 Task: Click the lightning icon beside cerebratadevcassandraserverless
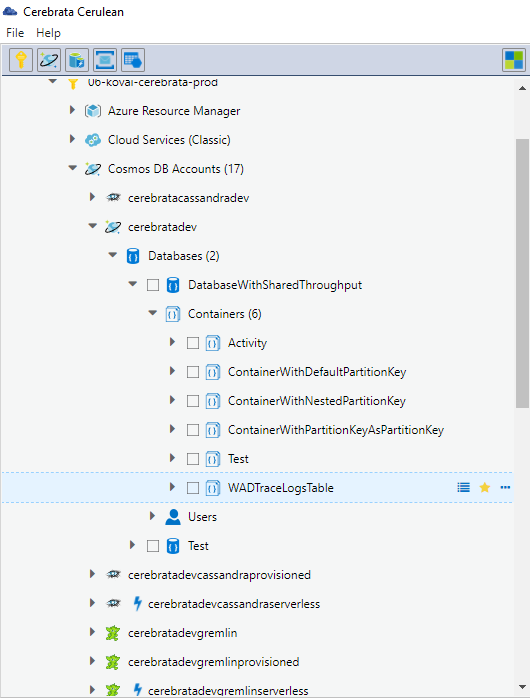point(138,604)
